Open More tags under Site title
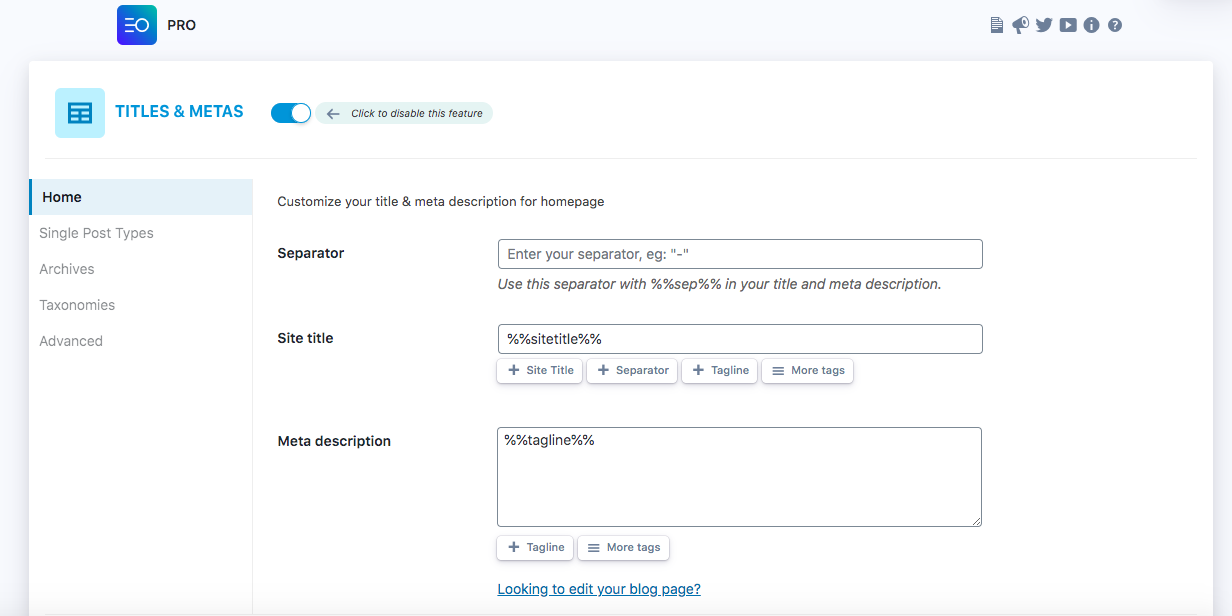The height and width of the screenshot is (616, 1232). pos(807,370)
